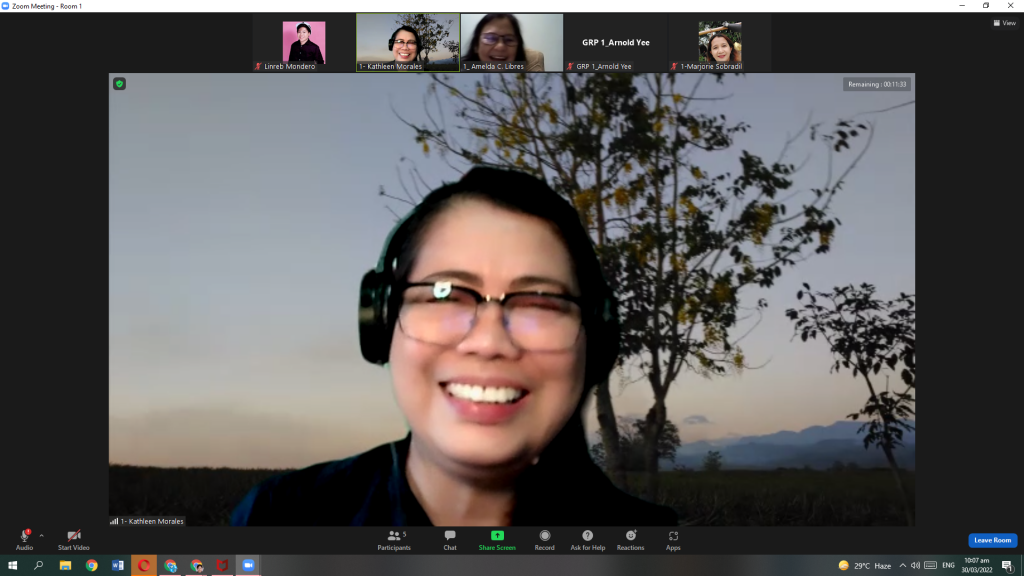1024x576 pixels.
Task: Open the taskbar clock and date
Action: 976,566
